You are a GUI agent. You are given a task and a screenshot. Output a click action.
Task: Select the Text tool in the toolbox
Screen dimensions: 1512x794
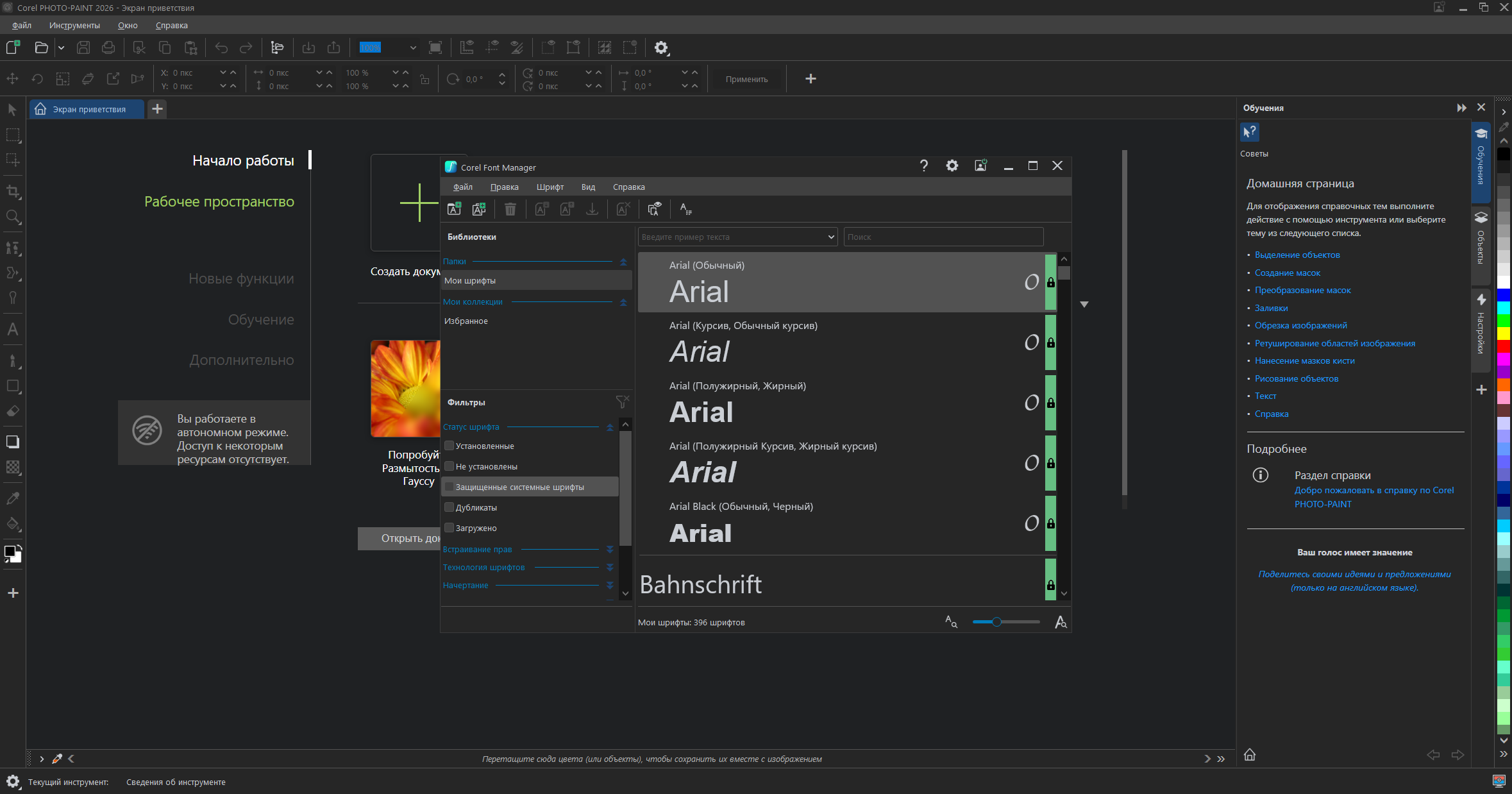pos(13,329)
